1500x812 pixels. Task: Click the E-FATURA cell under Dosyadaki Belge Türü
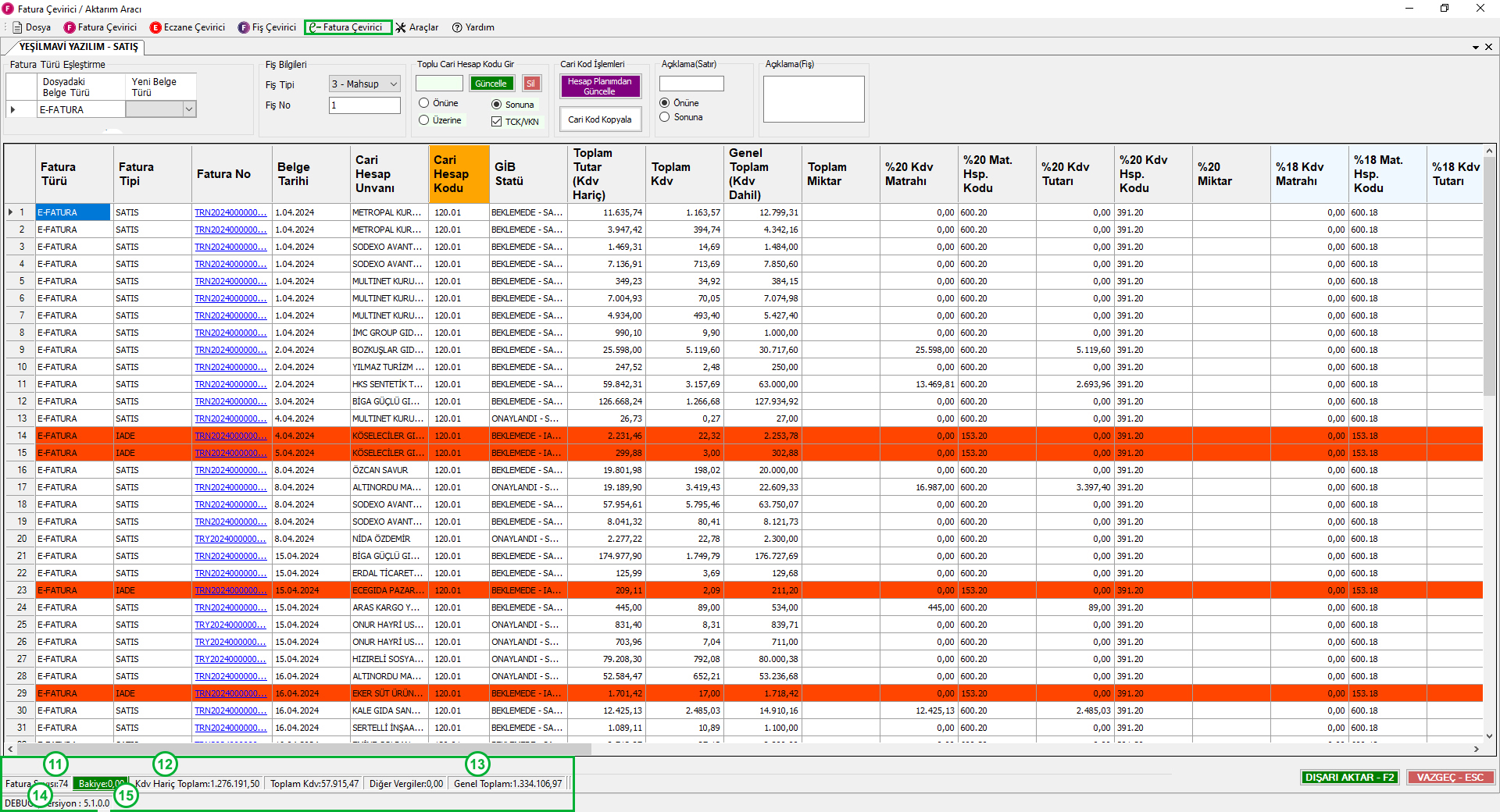pyautogui.click(x=80, y=110)
